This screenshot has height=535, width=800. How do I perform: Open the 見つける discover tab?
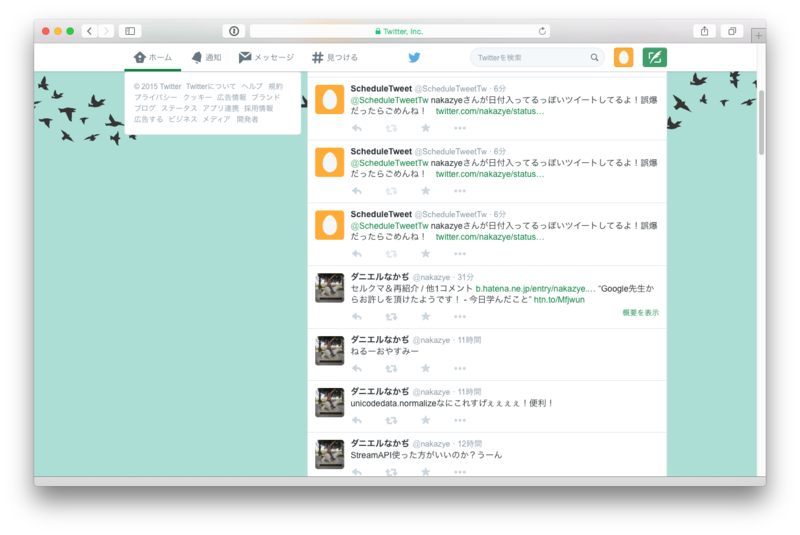coord(335,58)
